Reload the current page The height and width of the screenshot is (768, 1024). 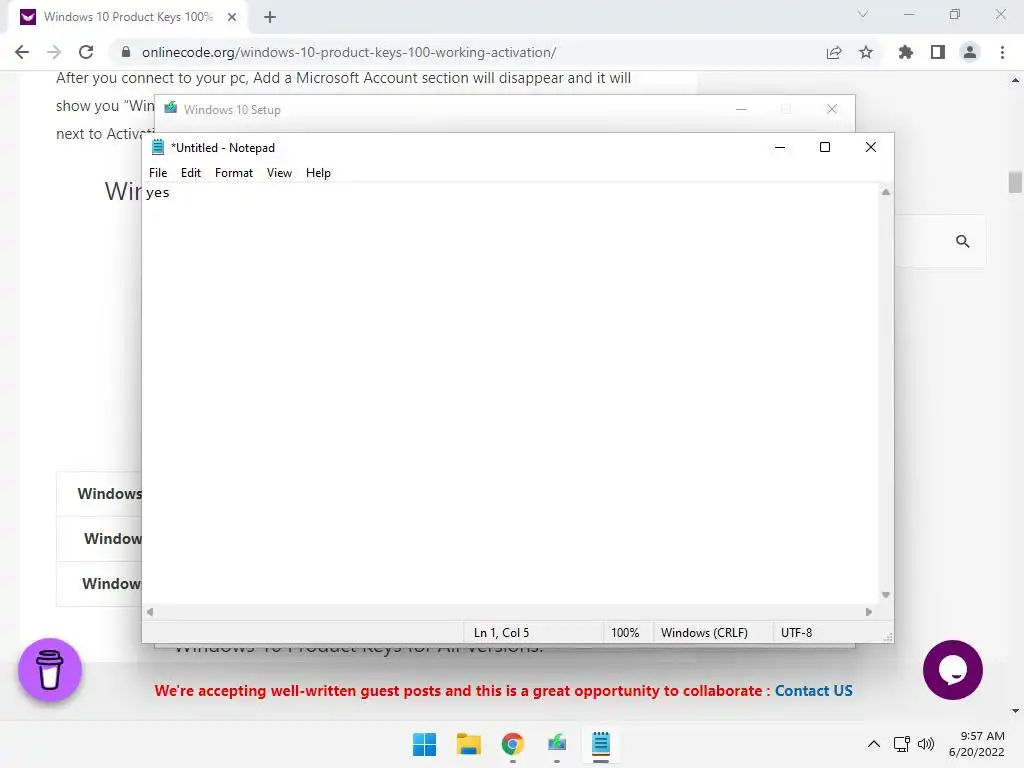(x=86, y=52)
